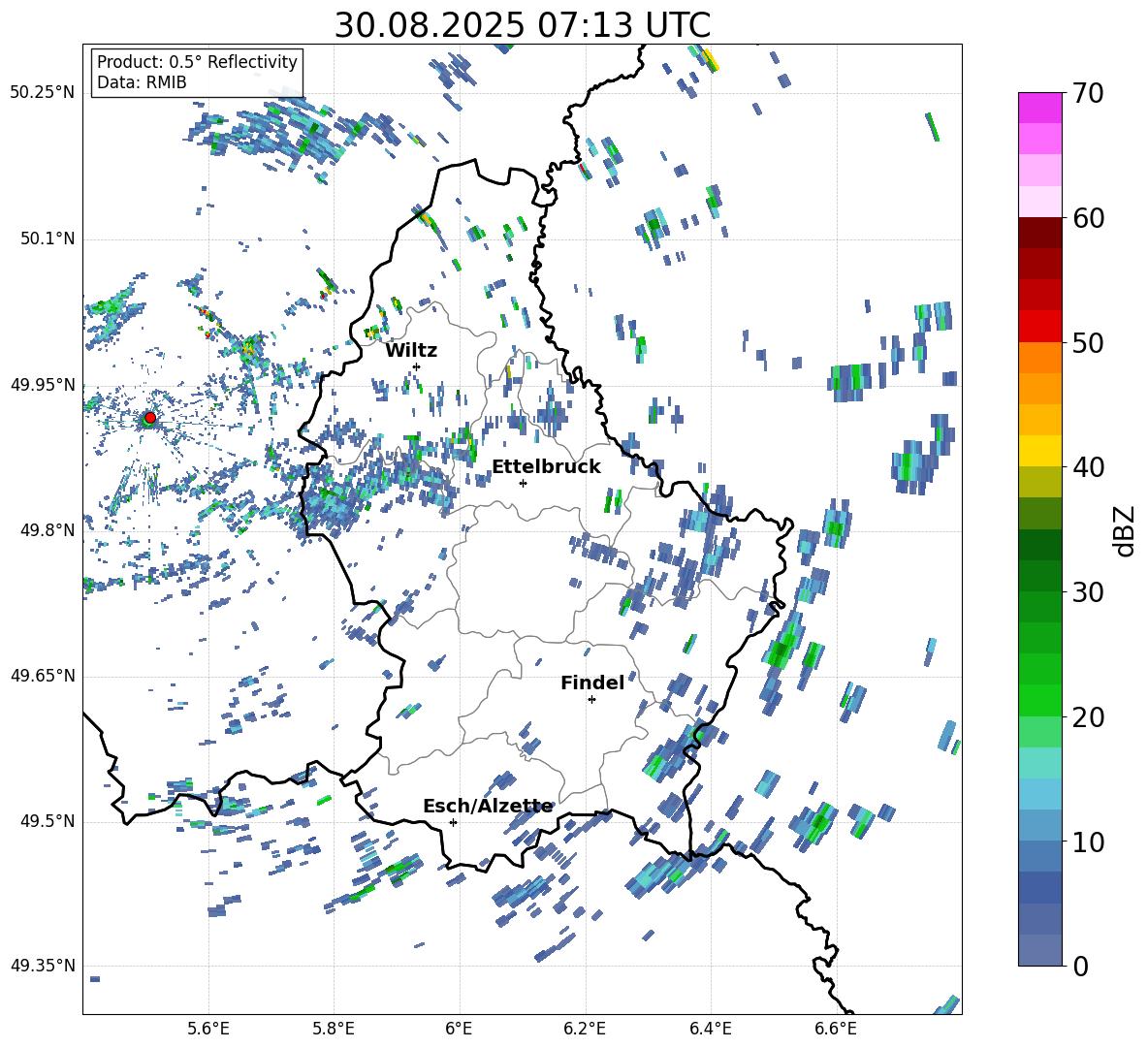Click the Findel station label
The image size is (1148, 1048).
point(592,683)
